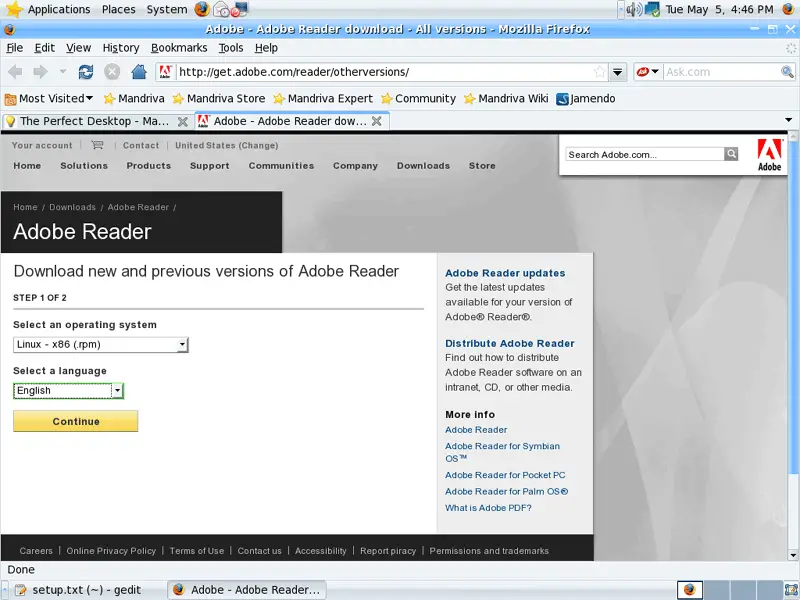The height and width of the screenshot is (600, 800).
Task: Open the System menu
Action: (x=167, y=9)
